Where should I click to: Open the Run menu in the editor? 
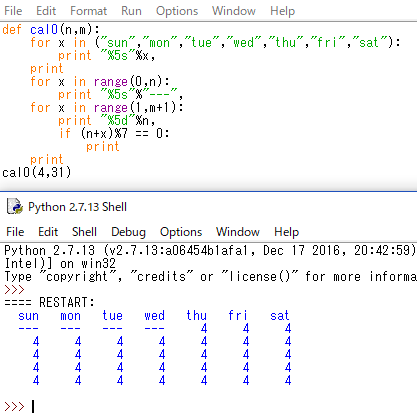click(131, 11)
